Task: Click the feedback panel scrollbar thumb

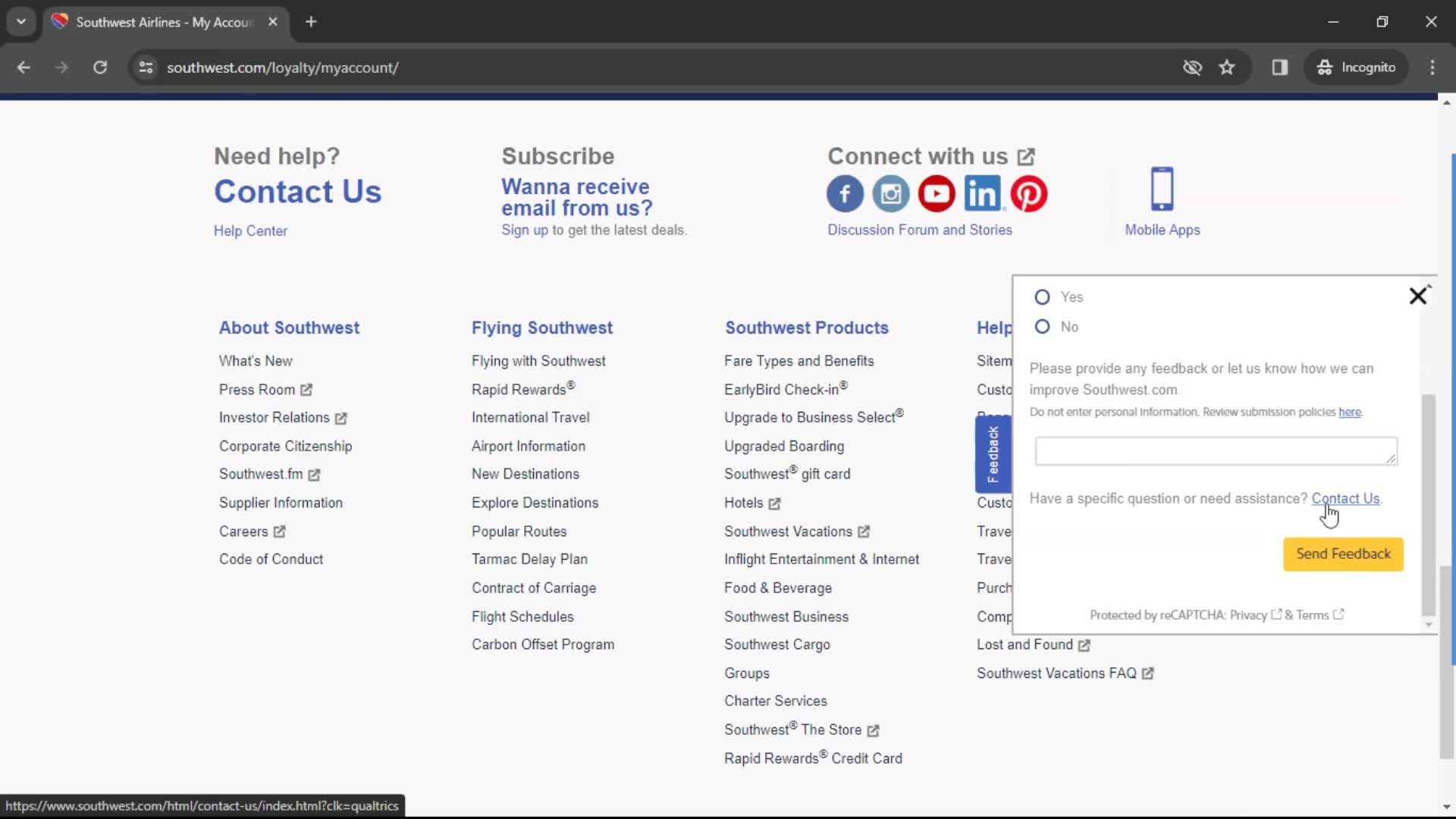Action: (x=1429, y=505)
